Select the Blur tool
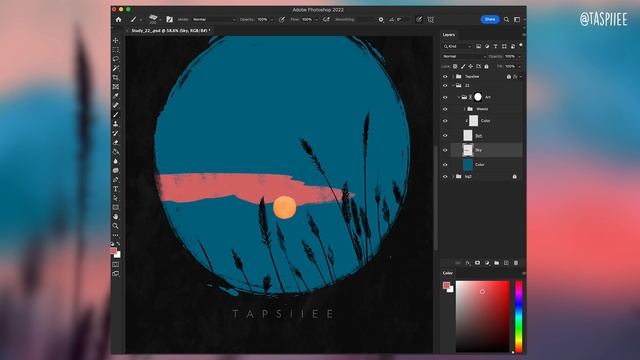The image size is (640, 360). pos(116,161)
